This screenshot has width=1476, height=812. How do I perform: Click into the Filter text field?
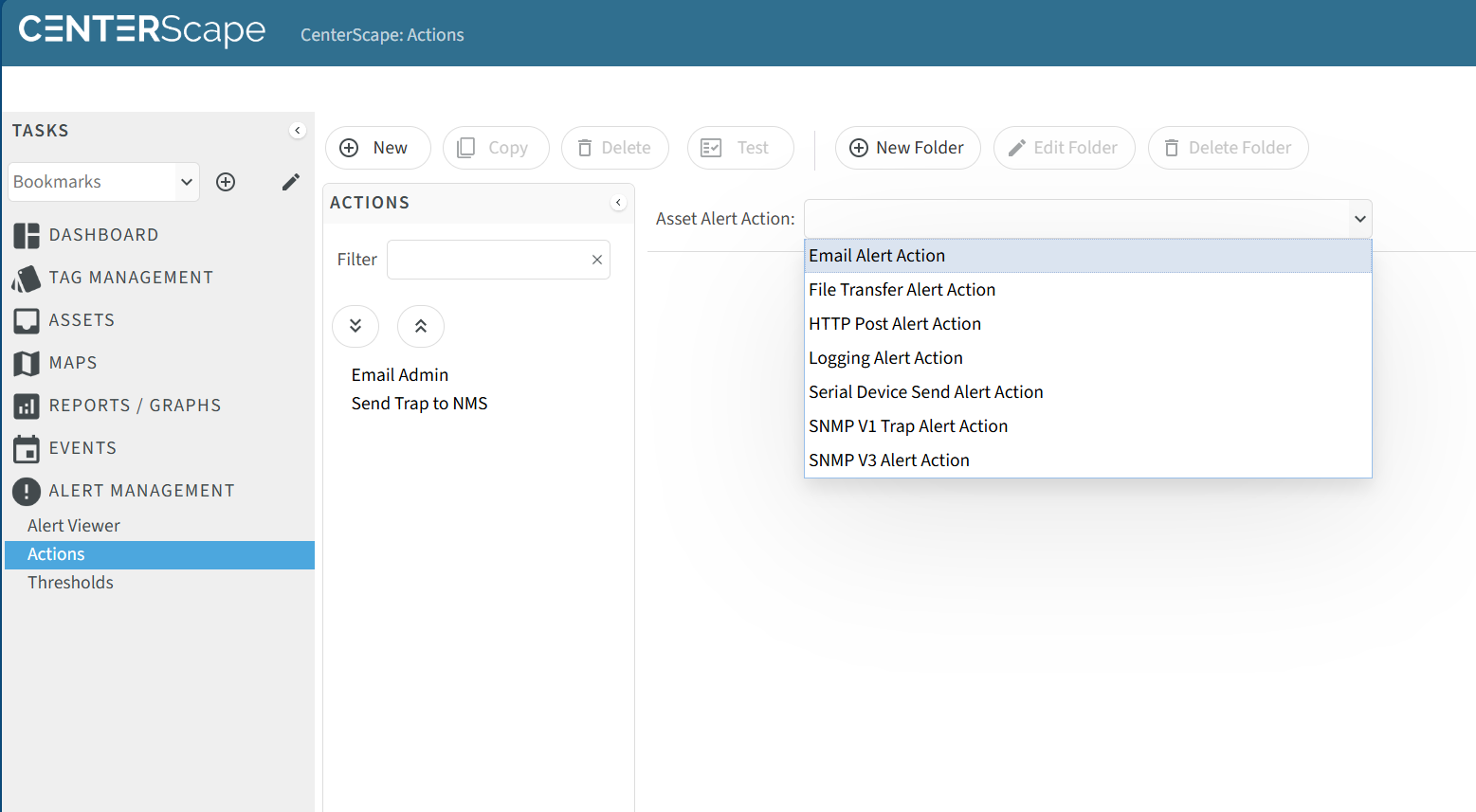tap(486, 260)
